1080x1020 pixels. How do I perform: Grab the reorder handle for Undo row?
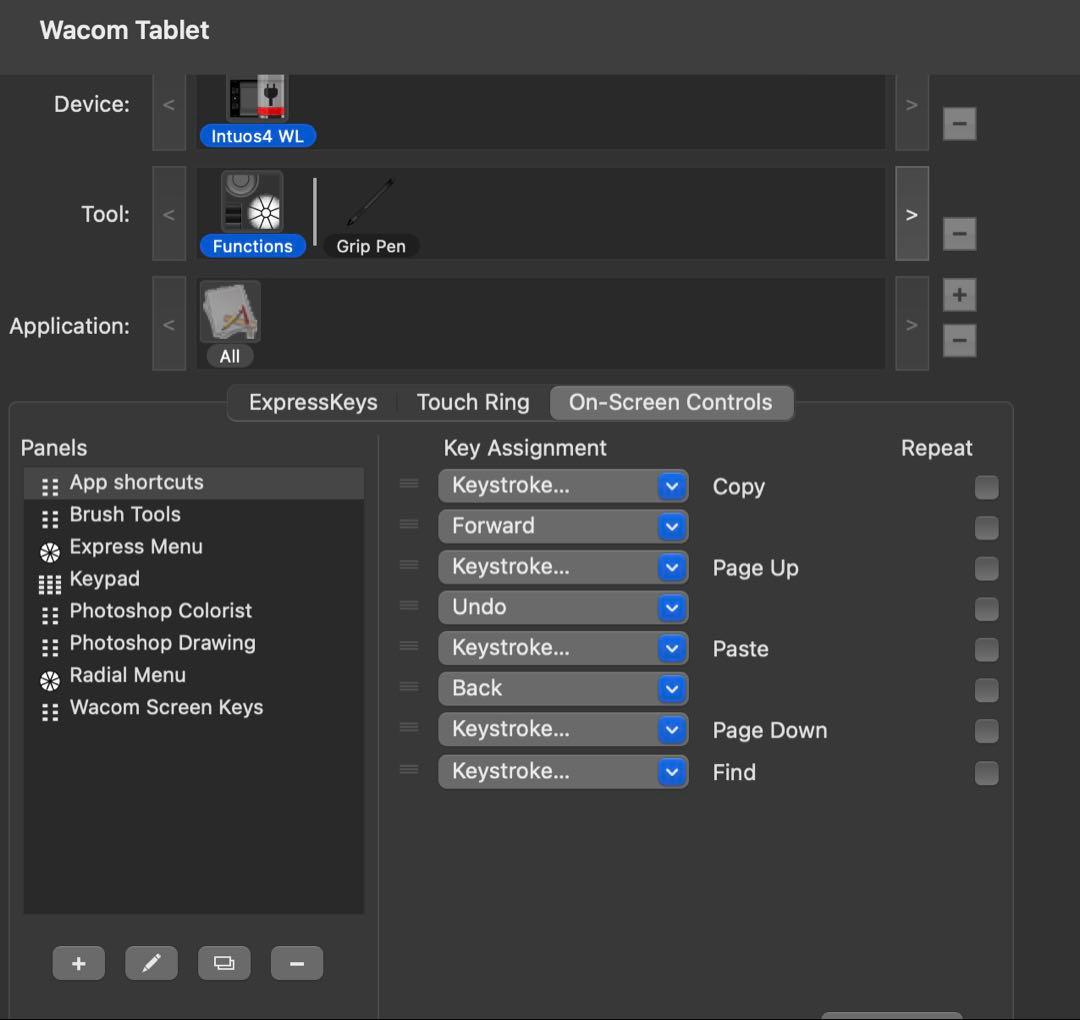pyautogui.click(x=409, y=605)
